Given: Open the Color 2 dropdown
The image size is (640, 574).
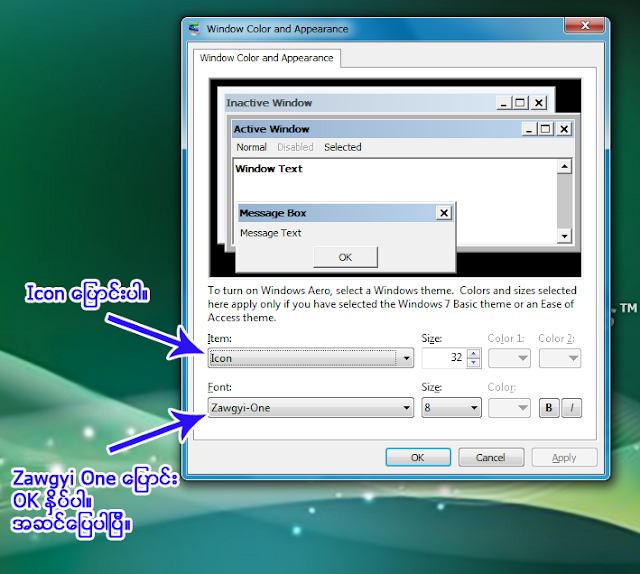Looking at the screenshot, I should (x=560, y=358).
